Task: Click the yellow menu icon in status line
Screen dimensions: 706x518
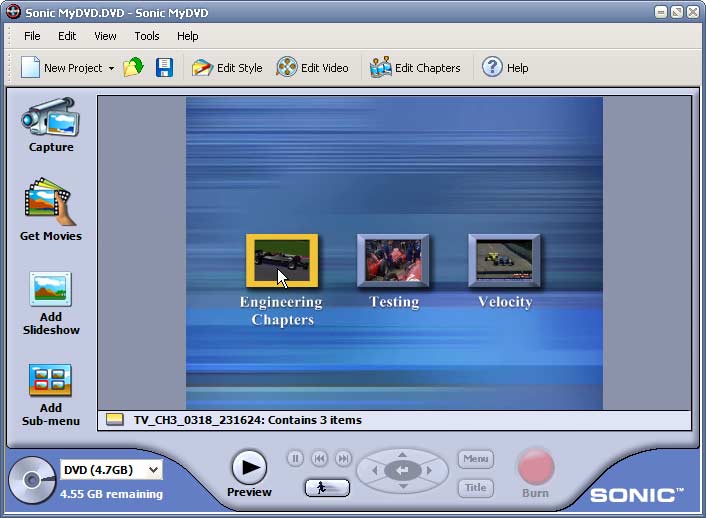Action: [115, 420]
